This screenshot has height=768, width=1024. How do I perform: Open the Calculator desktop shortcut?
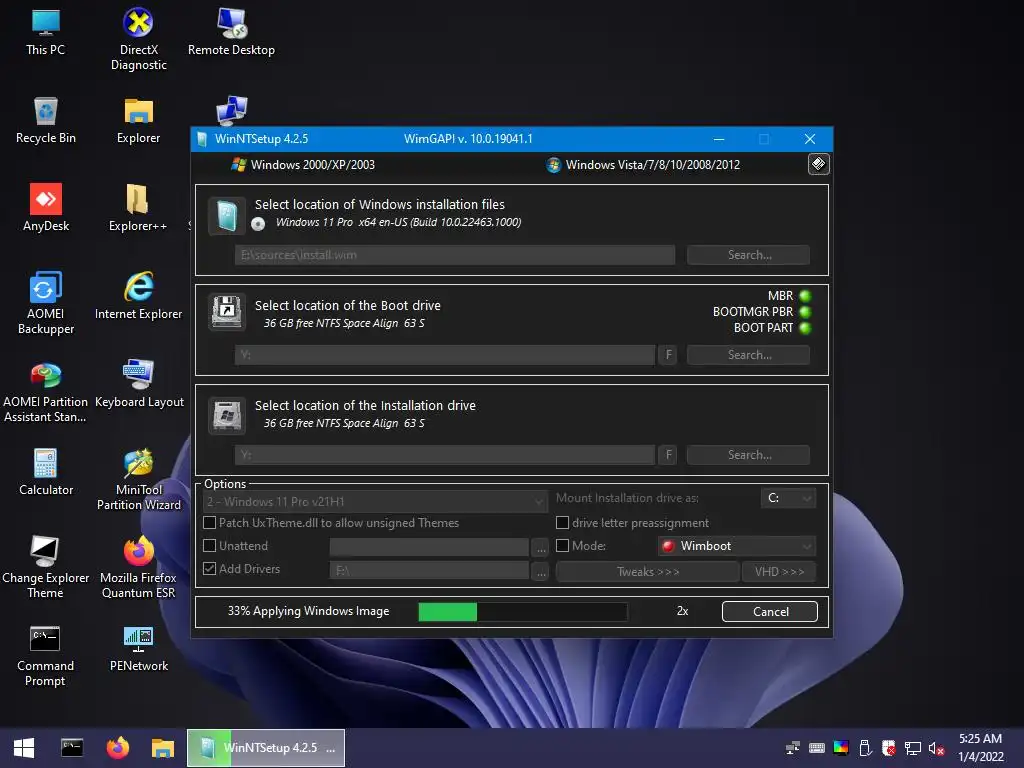tap(46, 472)
